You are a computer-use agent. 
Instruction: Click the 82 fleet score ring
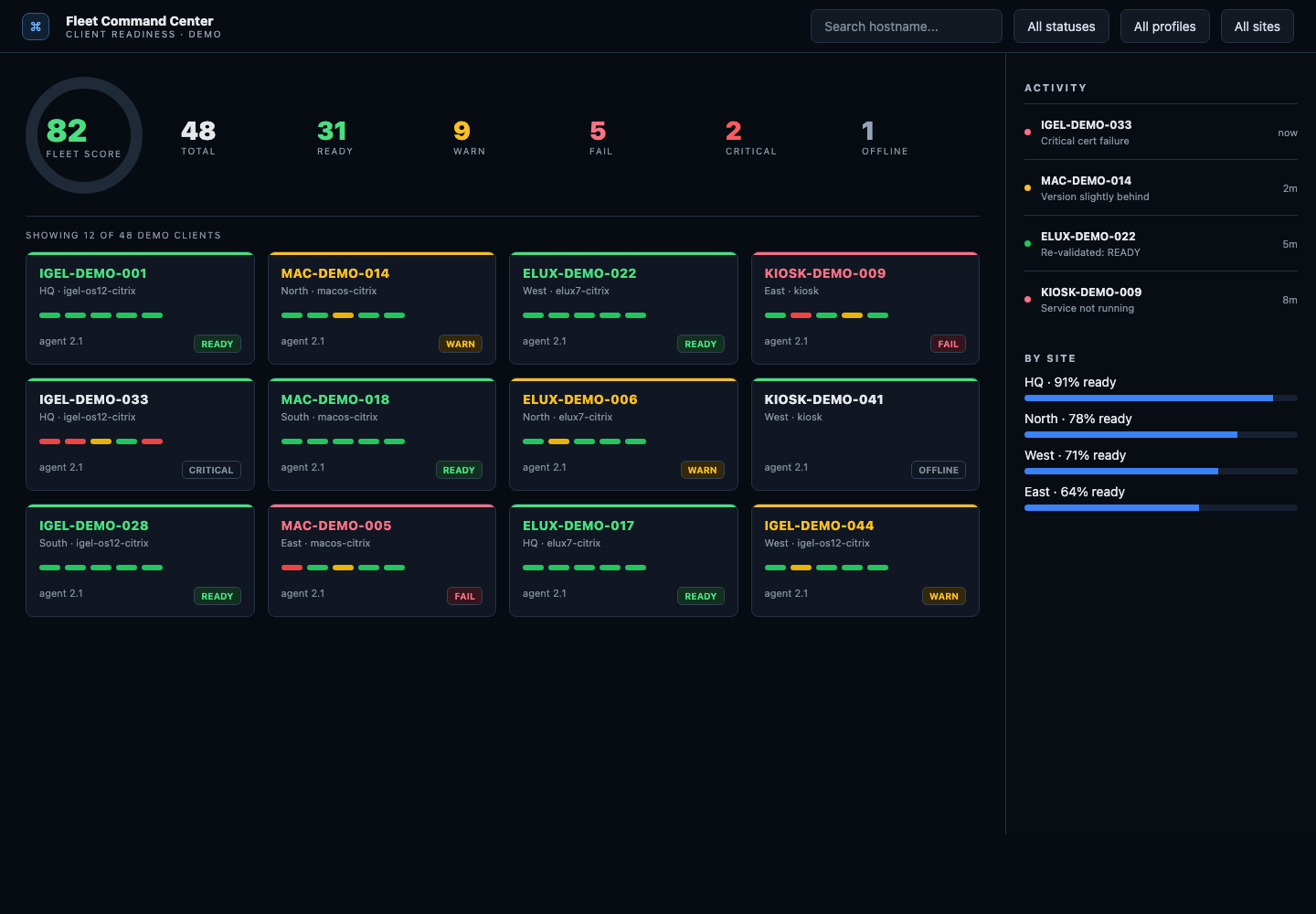coord(84,135)
